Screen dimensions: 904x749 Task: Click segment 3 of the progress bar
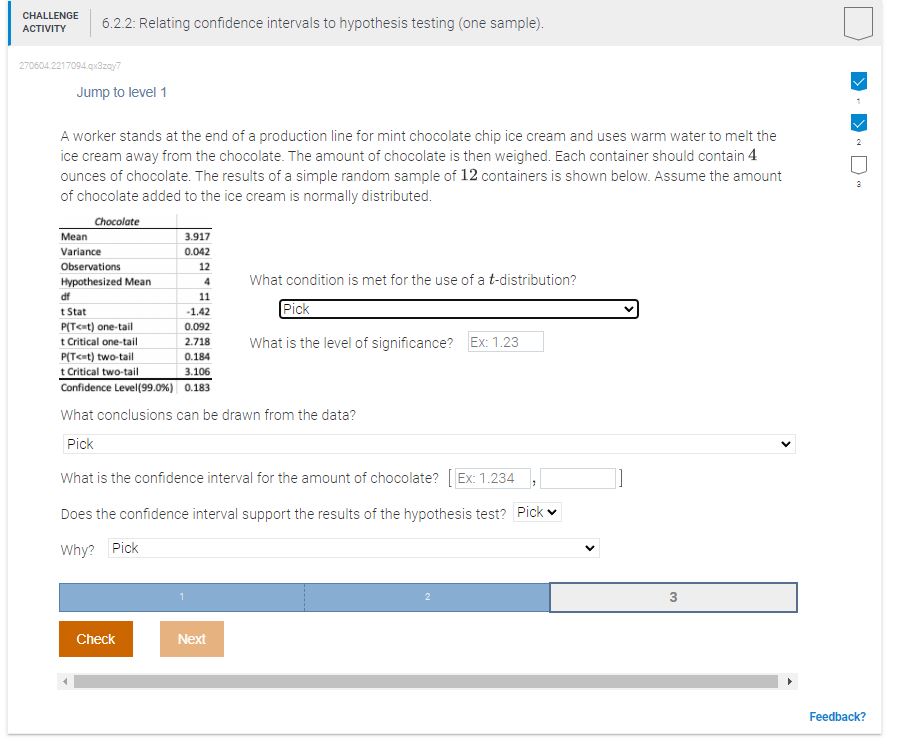(673, 596)
